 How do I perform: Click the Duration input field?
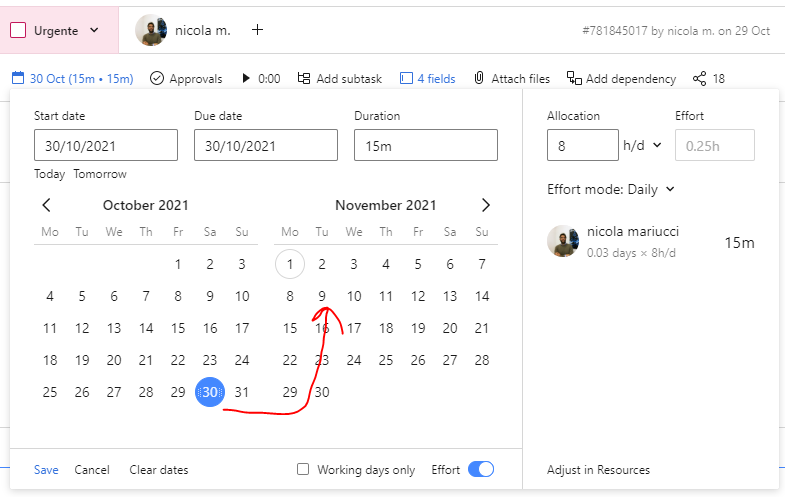(425, 145)
